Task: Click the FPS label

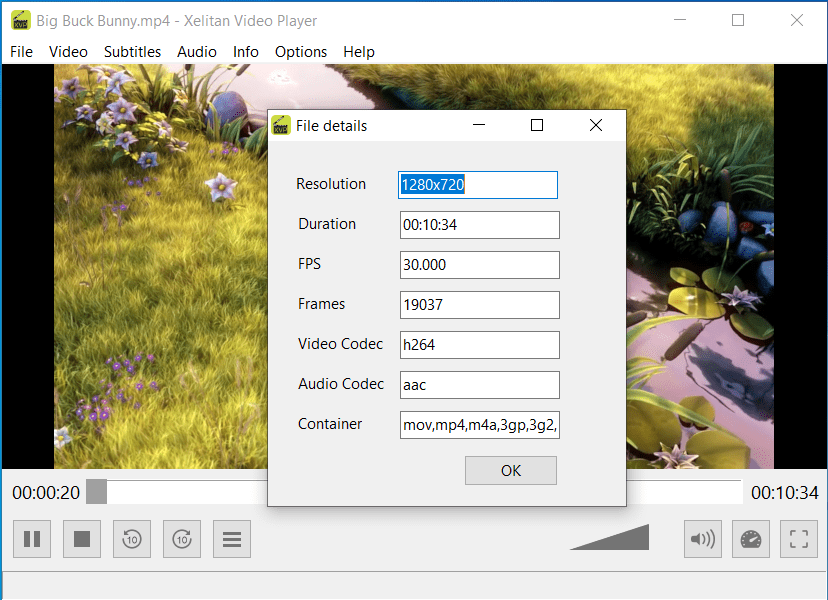Action: (309, 264)
